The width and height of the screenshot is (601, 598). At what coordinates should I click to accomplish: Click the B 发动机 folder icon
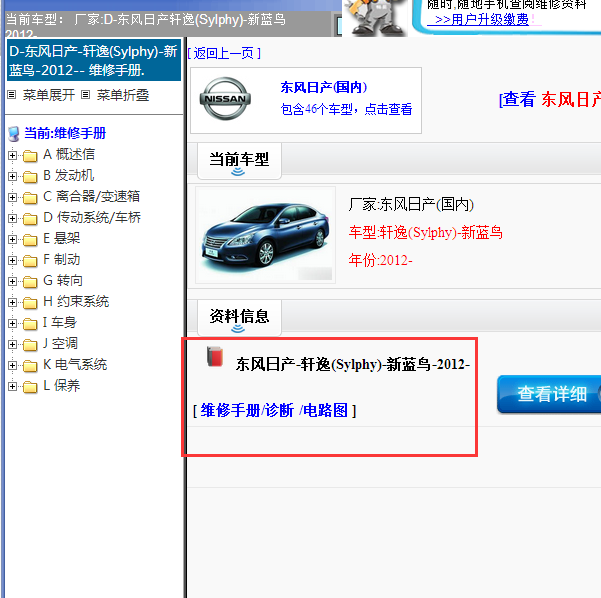click(30, 177)
